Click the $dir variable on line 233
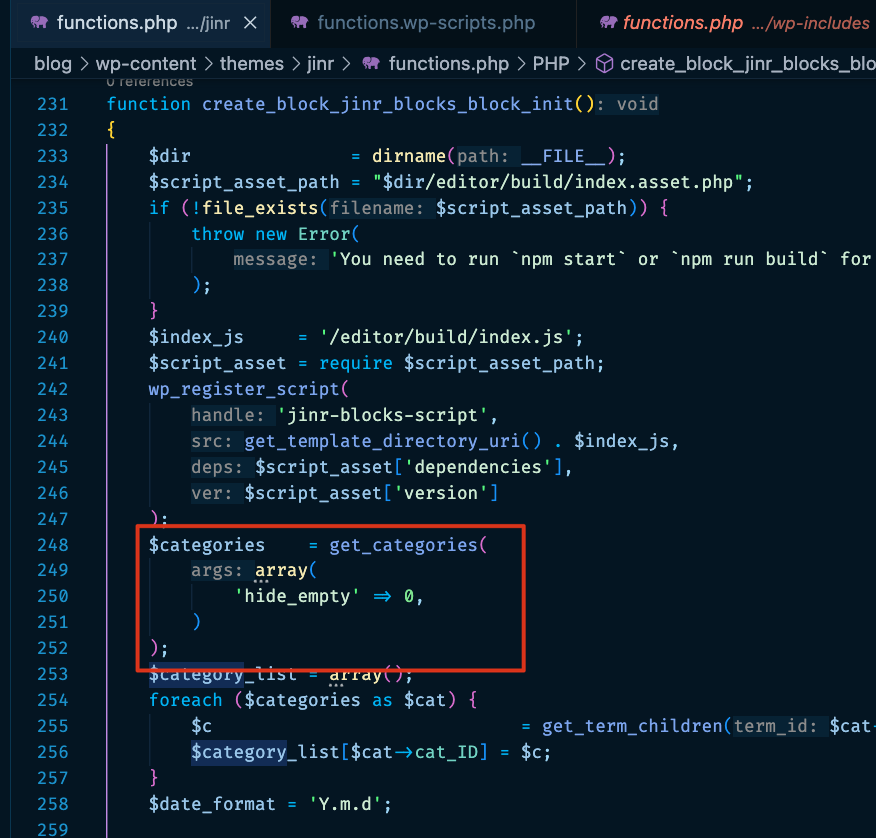 (170, 156)
